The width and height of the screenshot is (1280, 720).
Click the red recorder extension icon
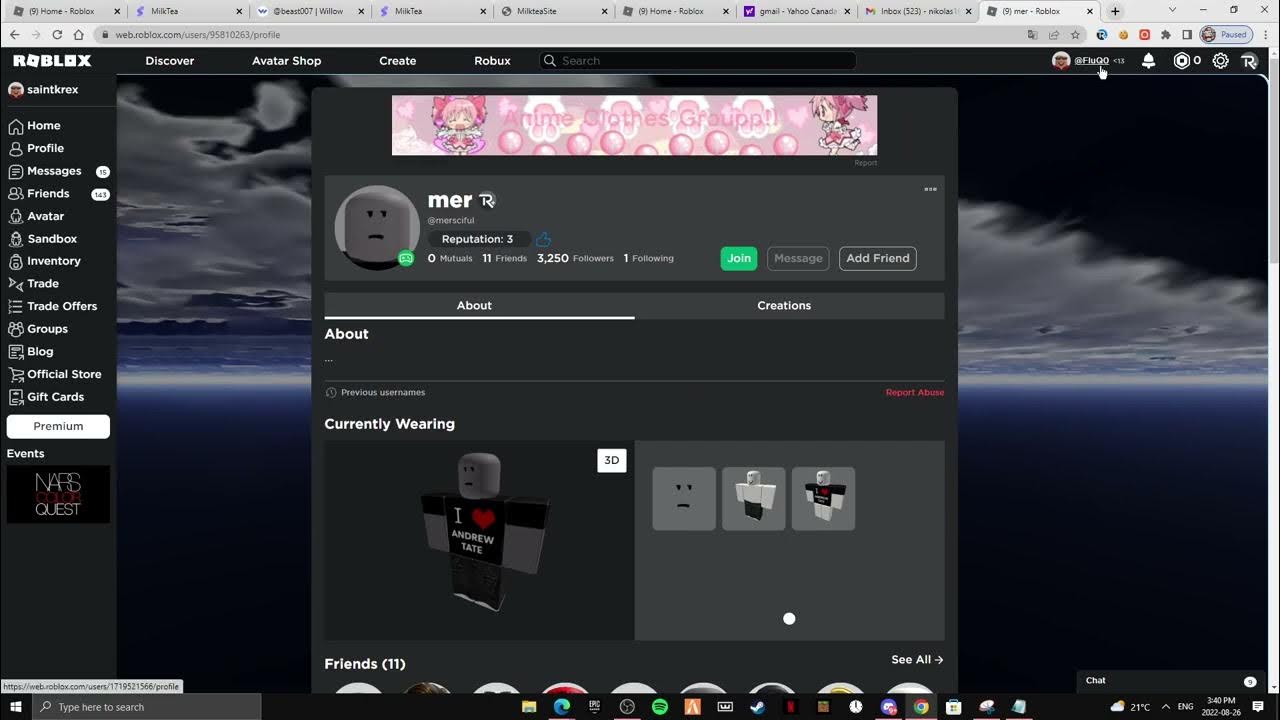1145,35
